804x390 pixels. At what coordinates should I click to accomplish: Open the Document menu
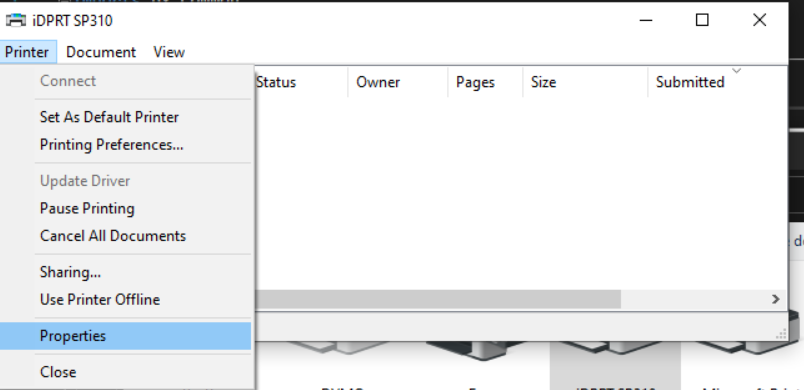pos(101,52)
